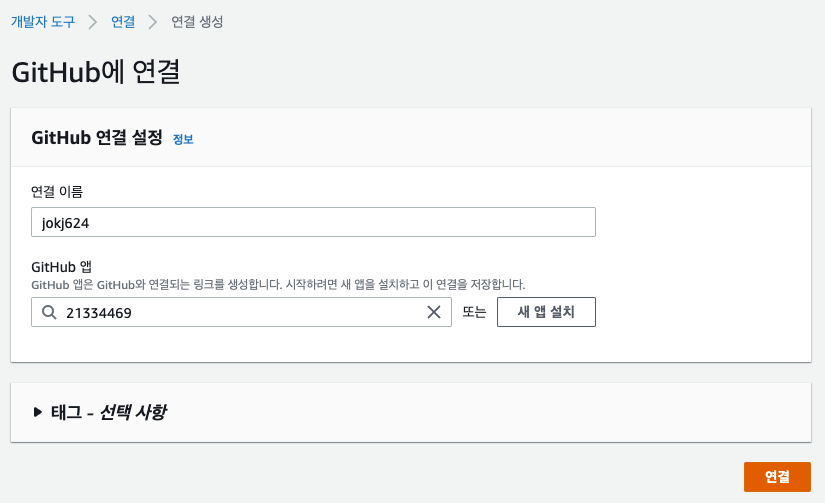
Task: Click the GitHub에 연결 page heading
Action: coord(96,72)
